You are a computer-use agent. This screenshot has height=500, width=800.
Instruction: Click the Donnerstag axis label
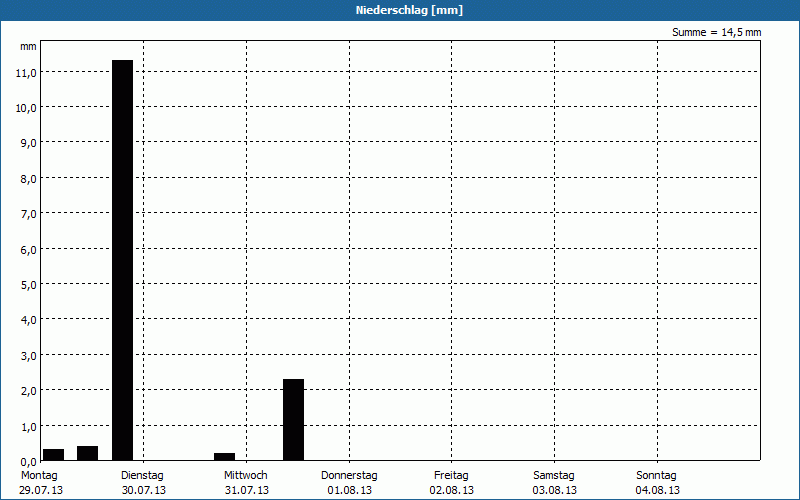[349, 475]
